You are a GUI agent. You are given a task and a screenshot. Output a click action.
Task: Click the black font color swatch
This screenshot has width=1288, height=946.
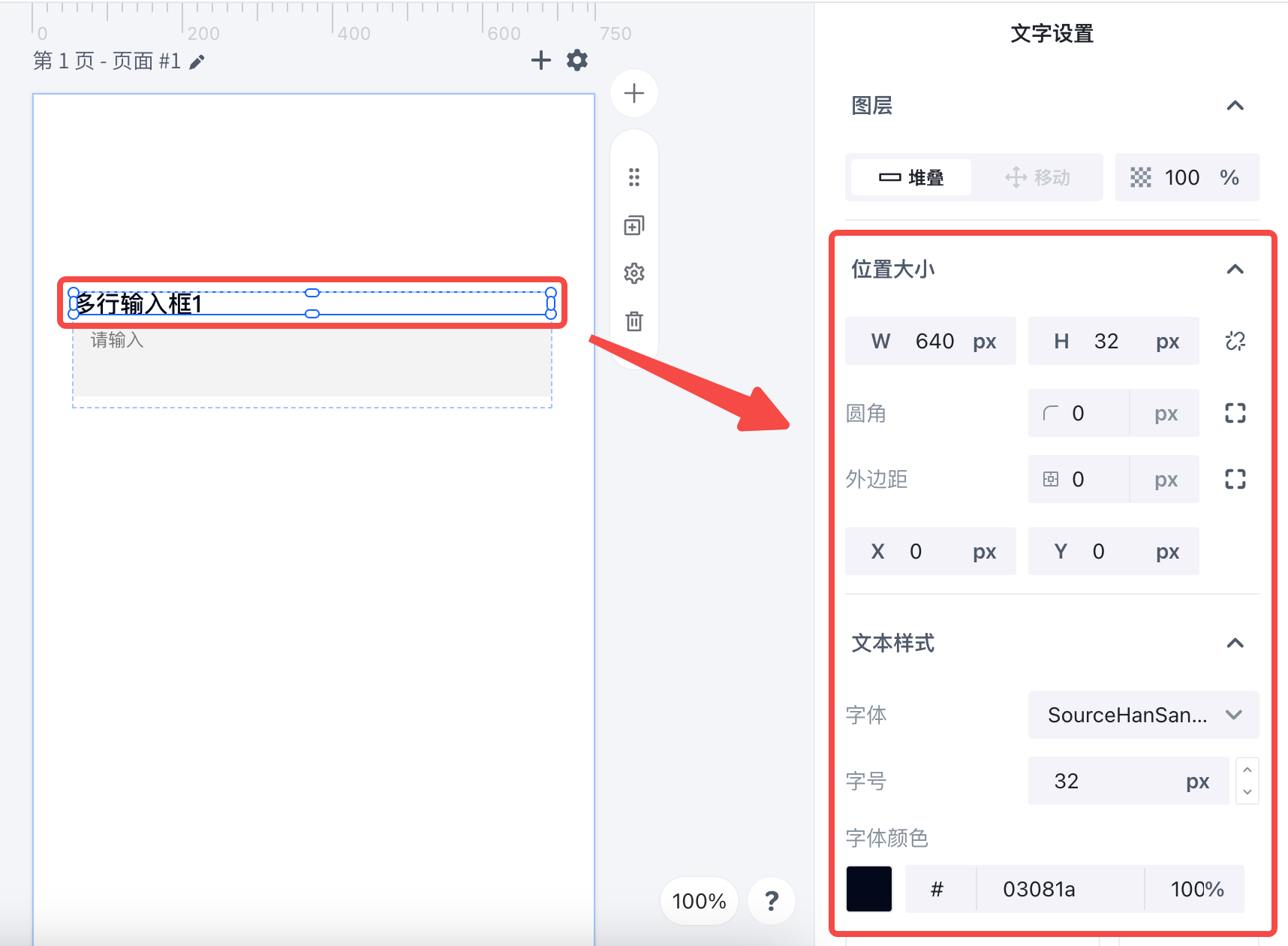click(869, 889)
